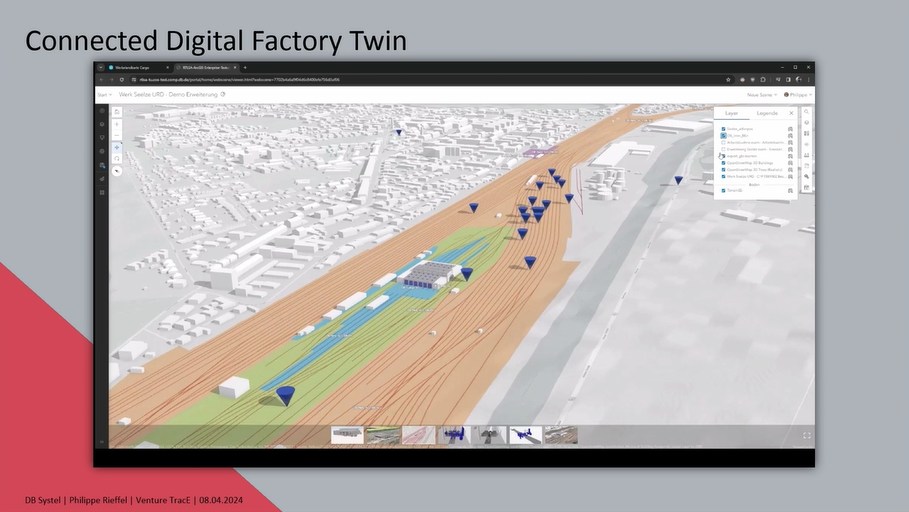Open the Start dropdown menu
The height and width of the screenshot is (512, 909).
coord(104,95)
